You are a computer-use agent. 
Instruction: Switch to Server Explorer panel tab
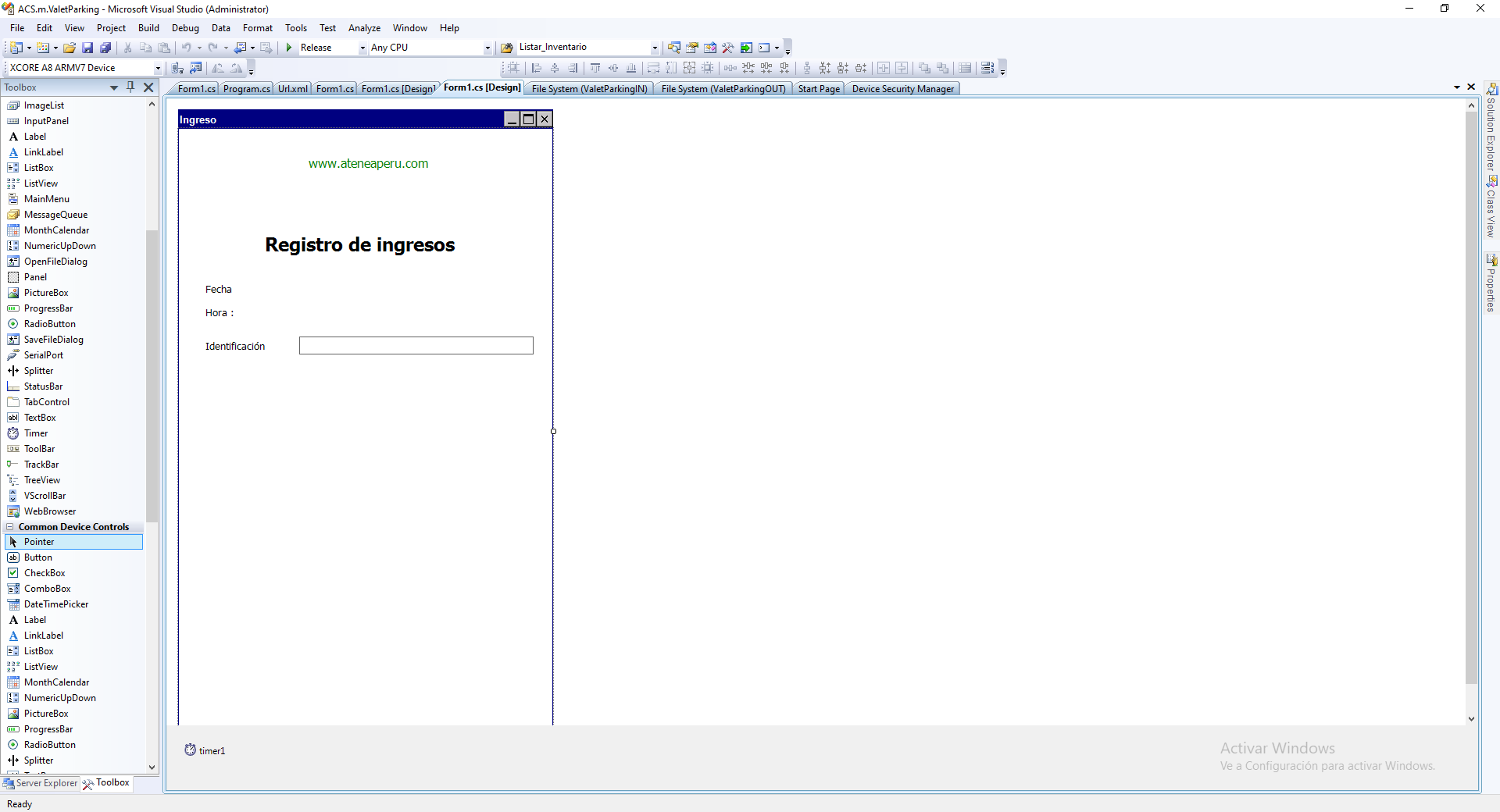[x=41, y=783]
